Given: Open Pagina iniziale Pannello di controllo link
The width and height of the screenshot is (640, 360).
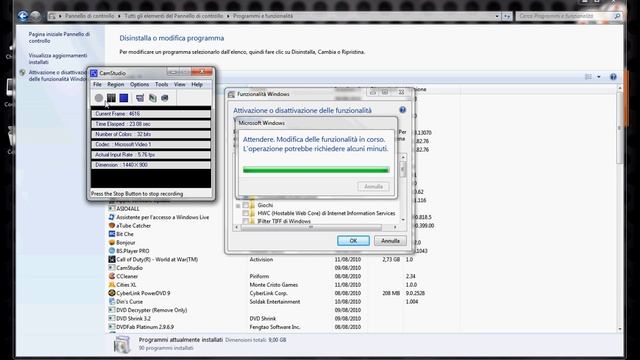Looking at the screenshot, I should point(59,38).
